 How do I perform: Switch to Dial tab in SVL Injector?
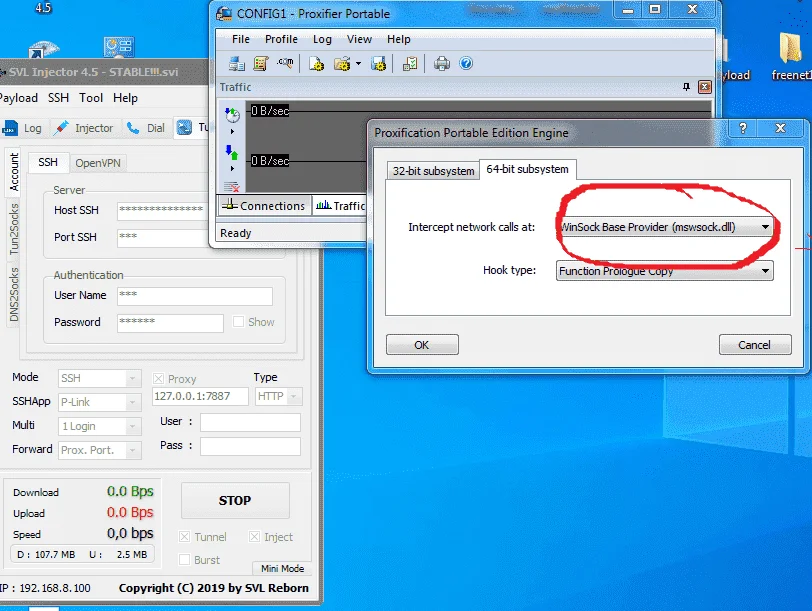[x=147, y=128]
